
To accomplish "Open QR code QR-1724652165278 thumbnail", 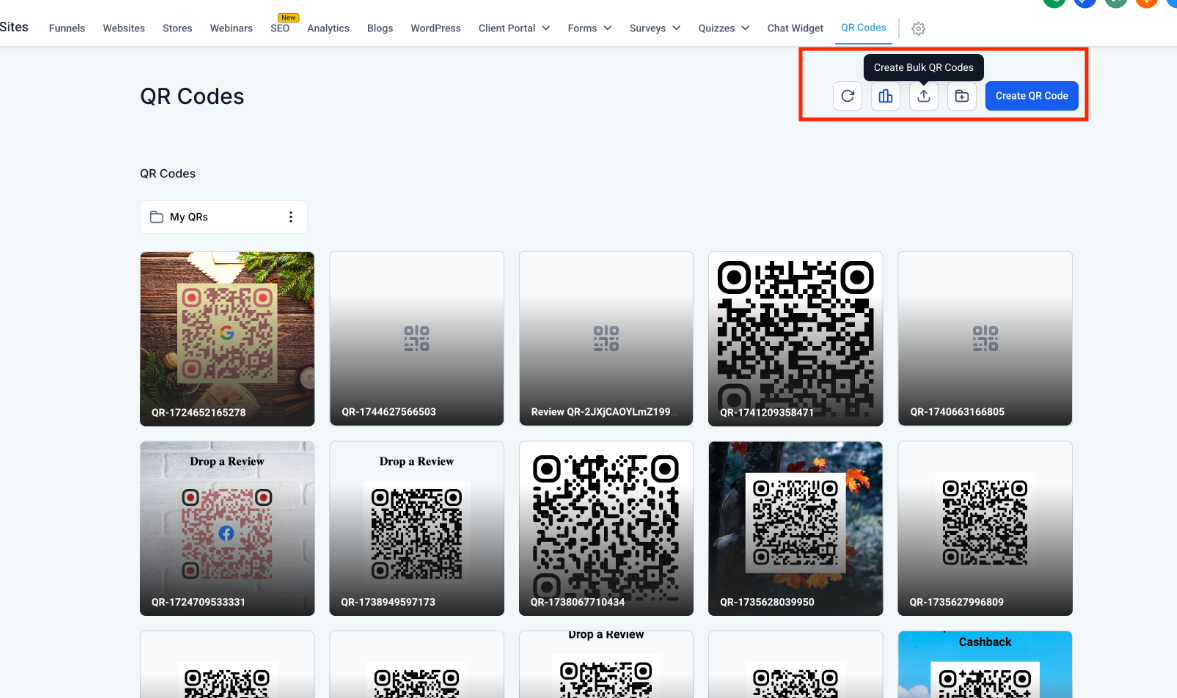I will pyautogui.click(x=227, y=338).
